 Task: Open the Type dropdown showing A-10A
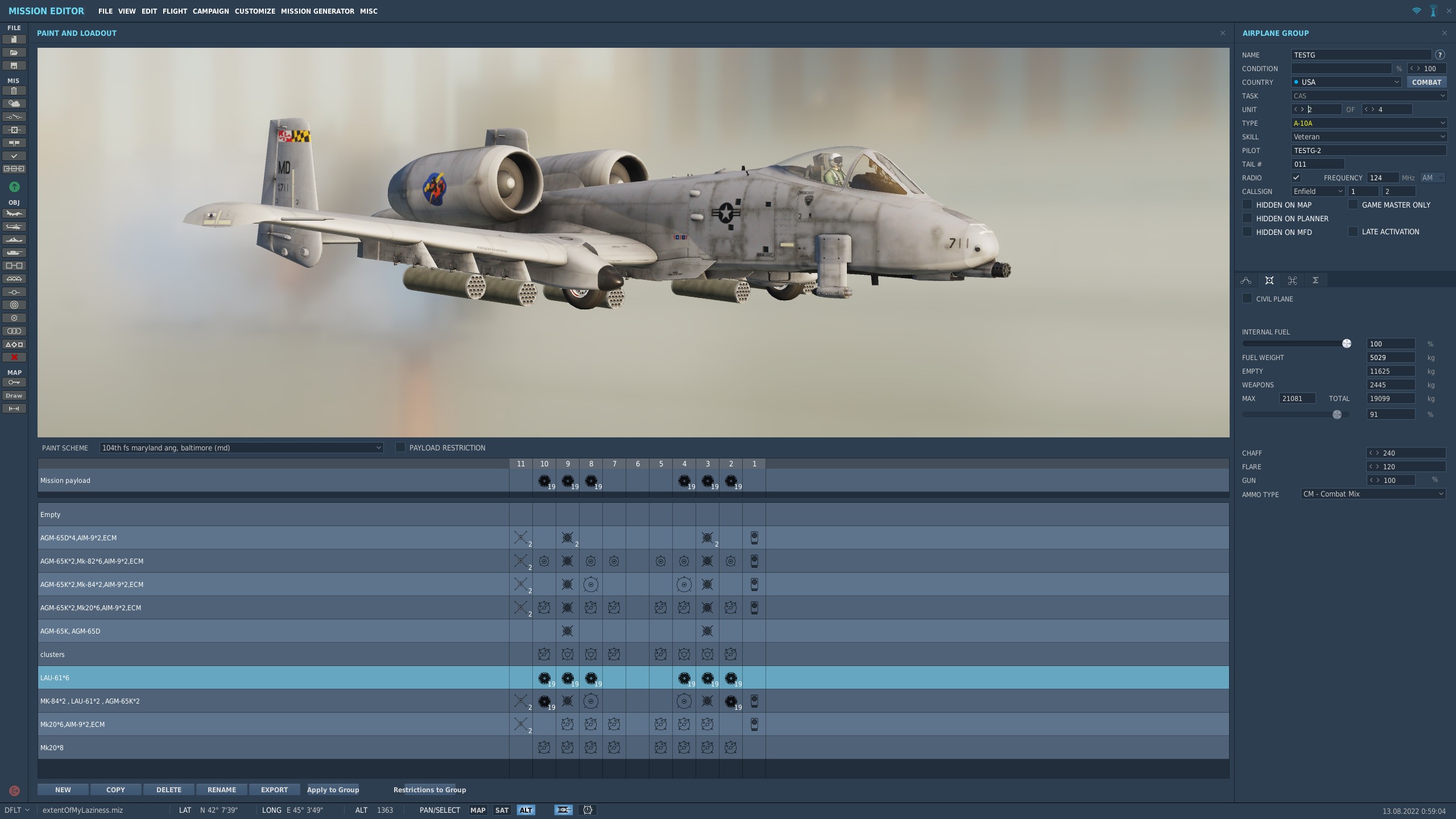click(x=1369, y=123)
